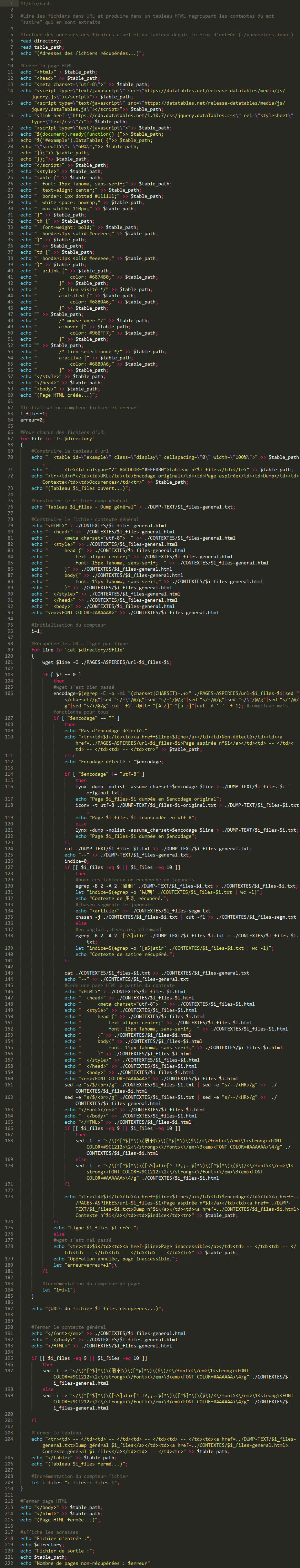Screen dimensions: 300x1568
Task: Click the comment '#Construire le tableau d'url'
Action: click(x=70, y=451)
